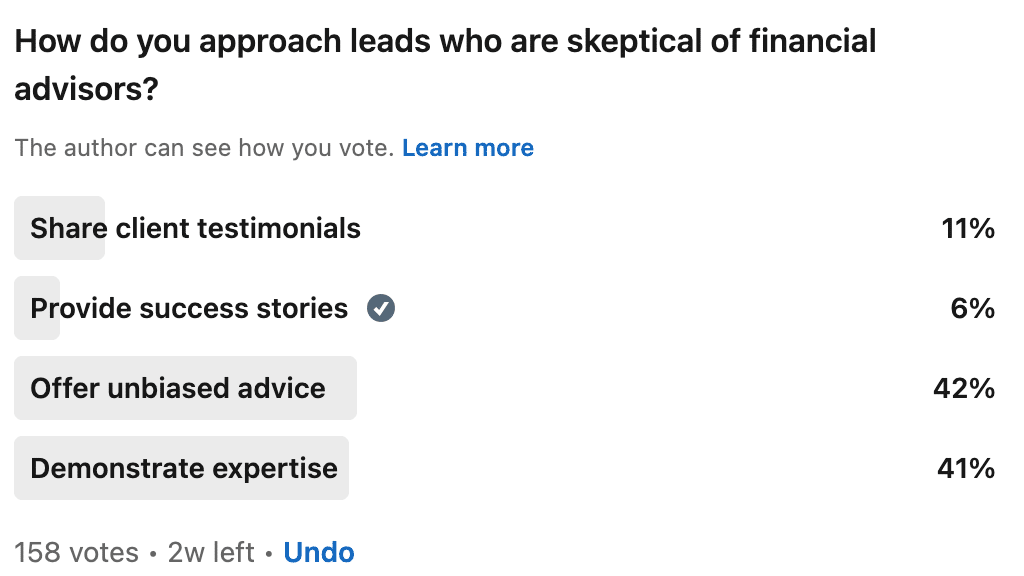This screenshot has height=576, width=1024.
Task: Click the Share client testimonials progress bar
Action: click(x=59, y=228)
